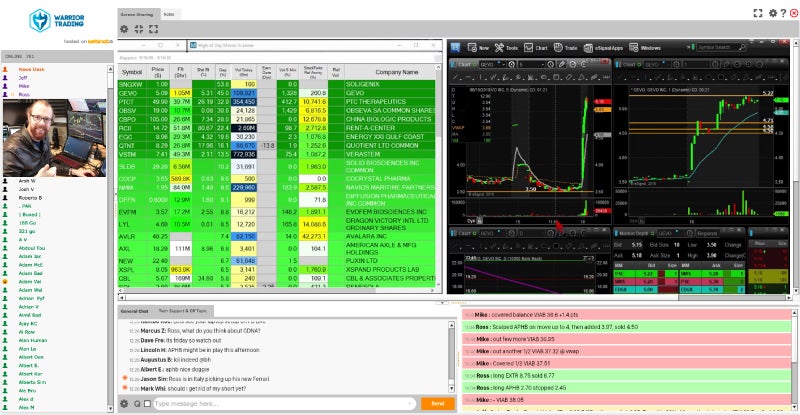
Task: Open the eSignal Windows menu
Action: click(645, 47)
